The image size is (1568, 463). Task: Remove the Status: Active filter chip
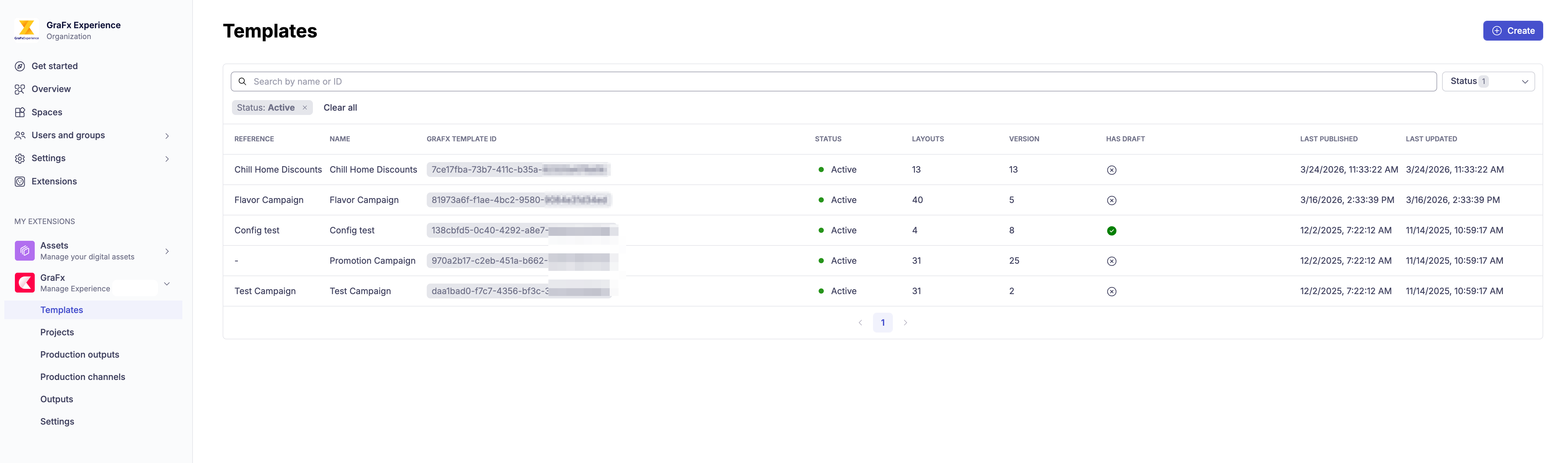(305, 107)
